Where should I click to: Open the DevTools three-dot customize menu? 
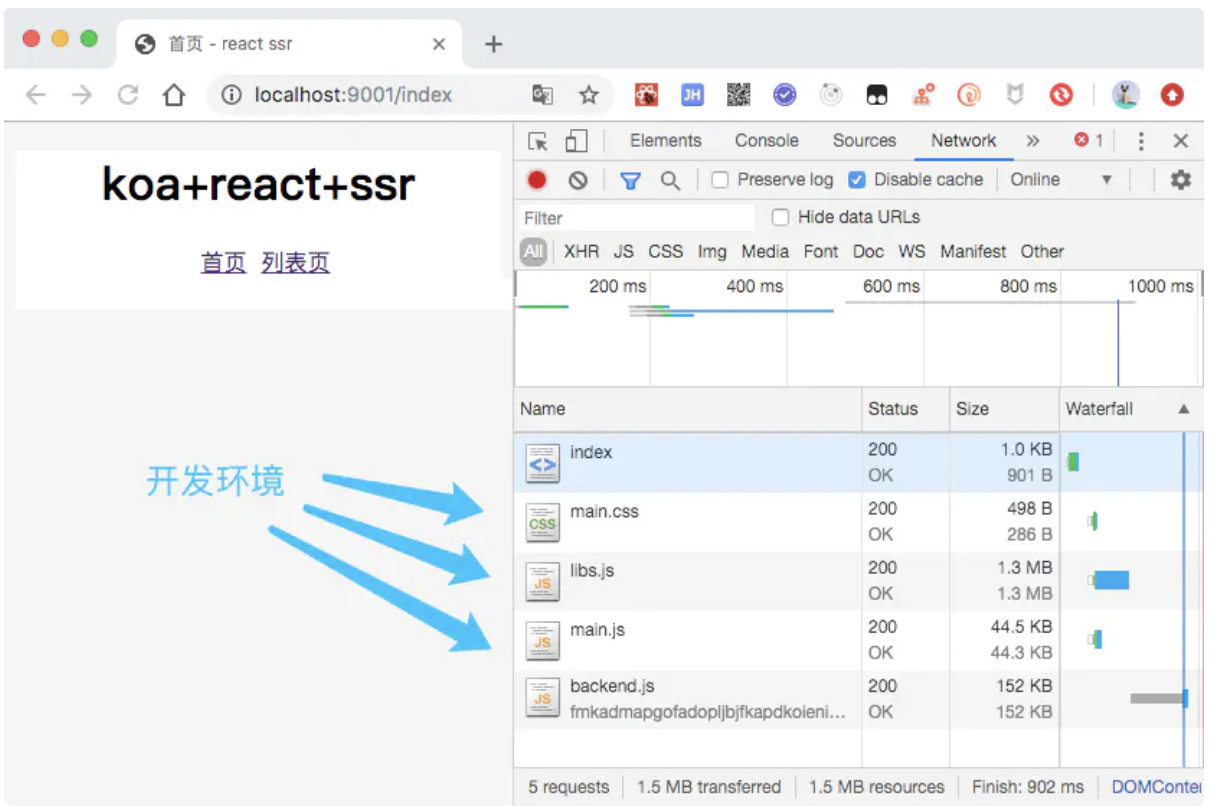click(x=1140, y=141)
